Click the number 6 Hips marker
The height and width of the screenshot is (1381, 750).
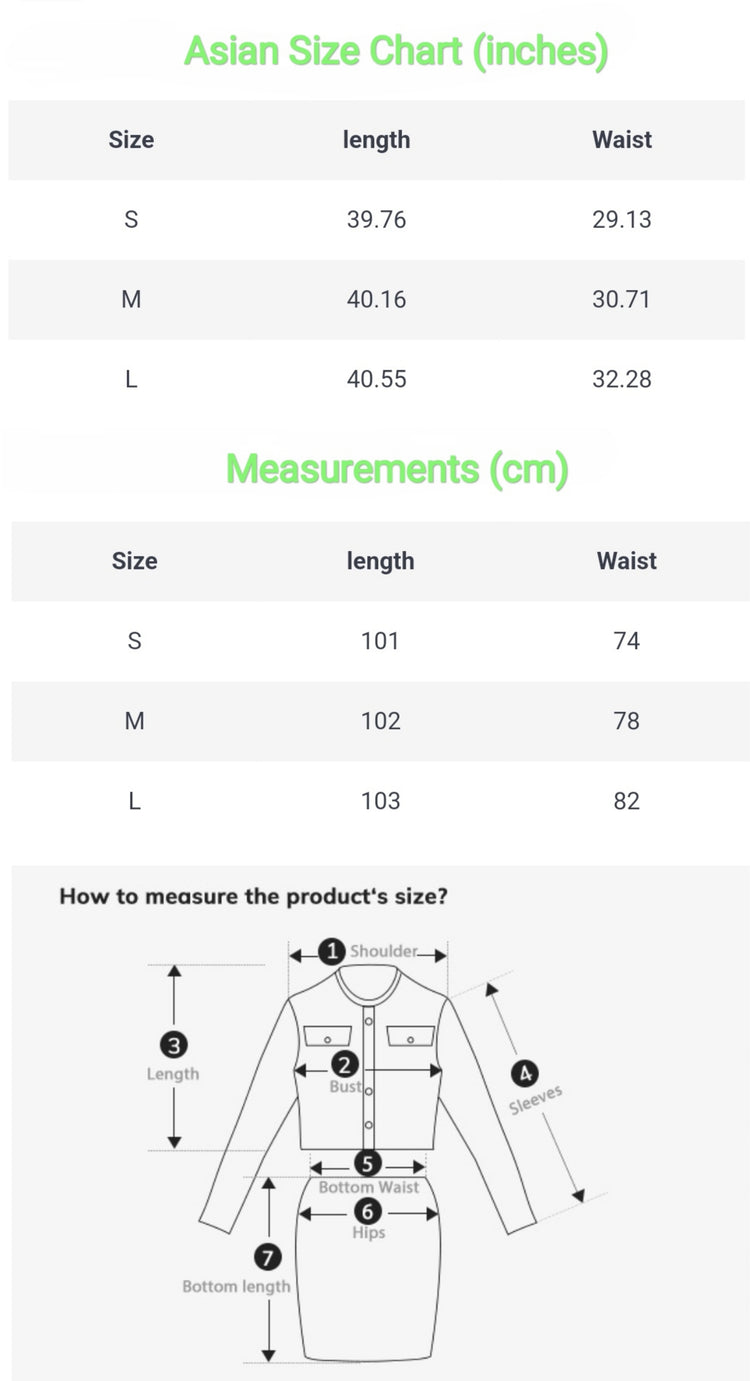368,1212
